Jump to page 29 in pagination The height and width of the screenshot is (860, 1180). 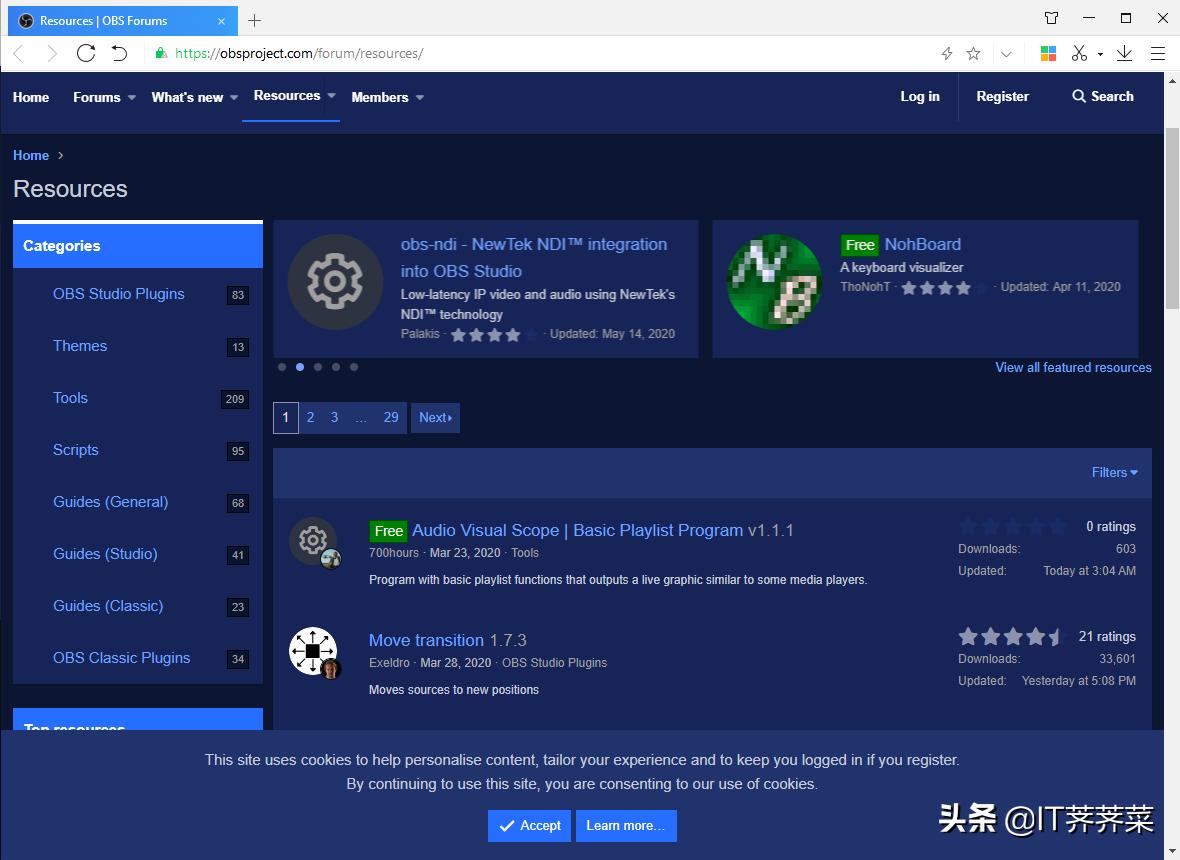[x=390, y=417]
